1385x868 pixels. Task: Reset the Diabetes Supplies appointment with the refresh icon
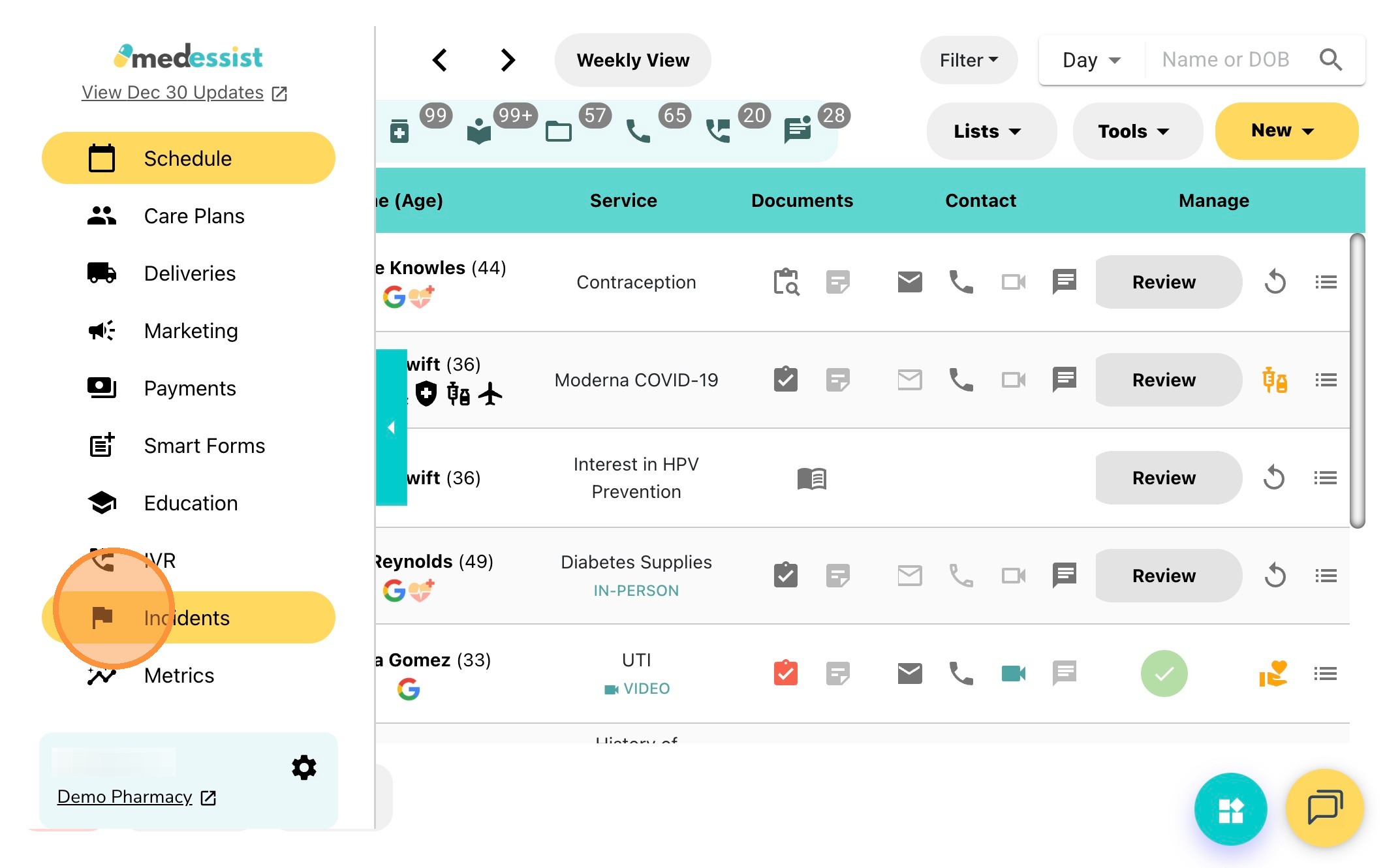[x=1274, y=576]
